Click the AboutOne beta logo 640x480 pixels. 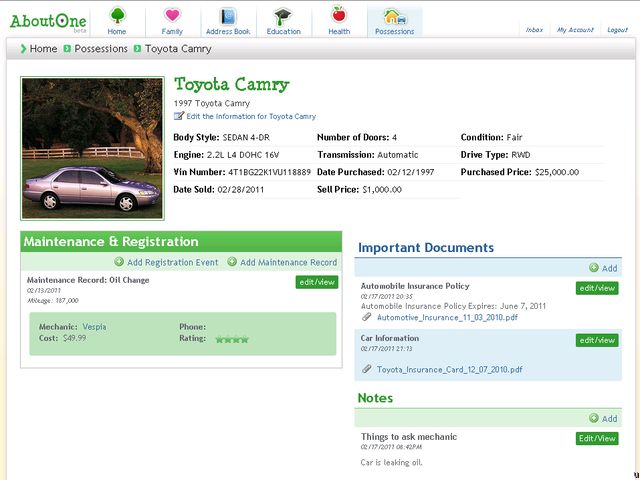tap(48, 22)
